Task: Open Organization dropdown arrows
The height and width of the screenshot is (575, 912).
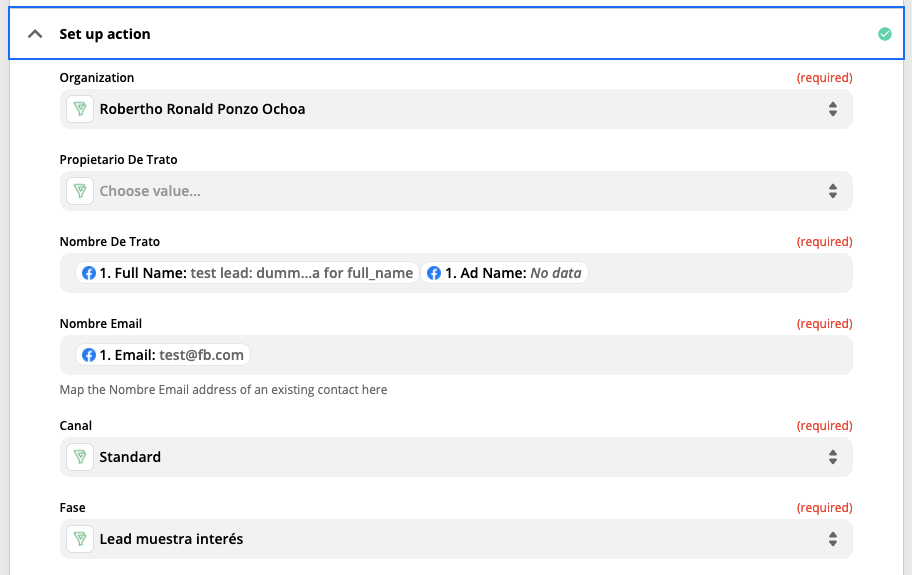Action: [833, 109]
